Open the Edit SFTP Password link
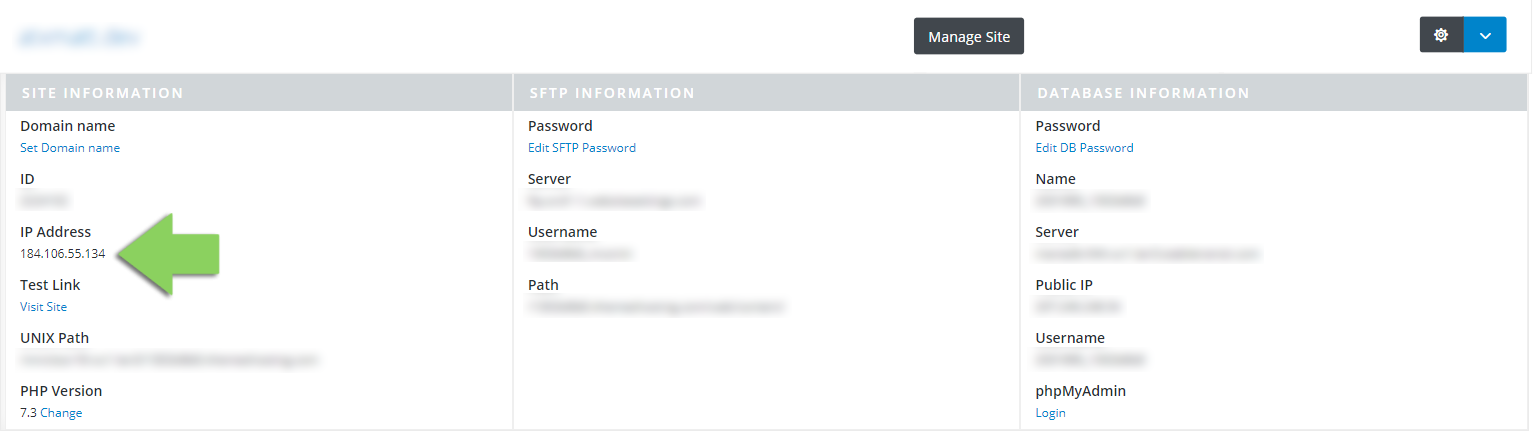 pyautogui.click(x=582, y=148)
